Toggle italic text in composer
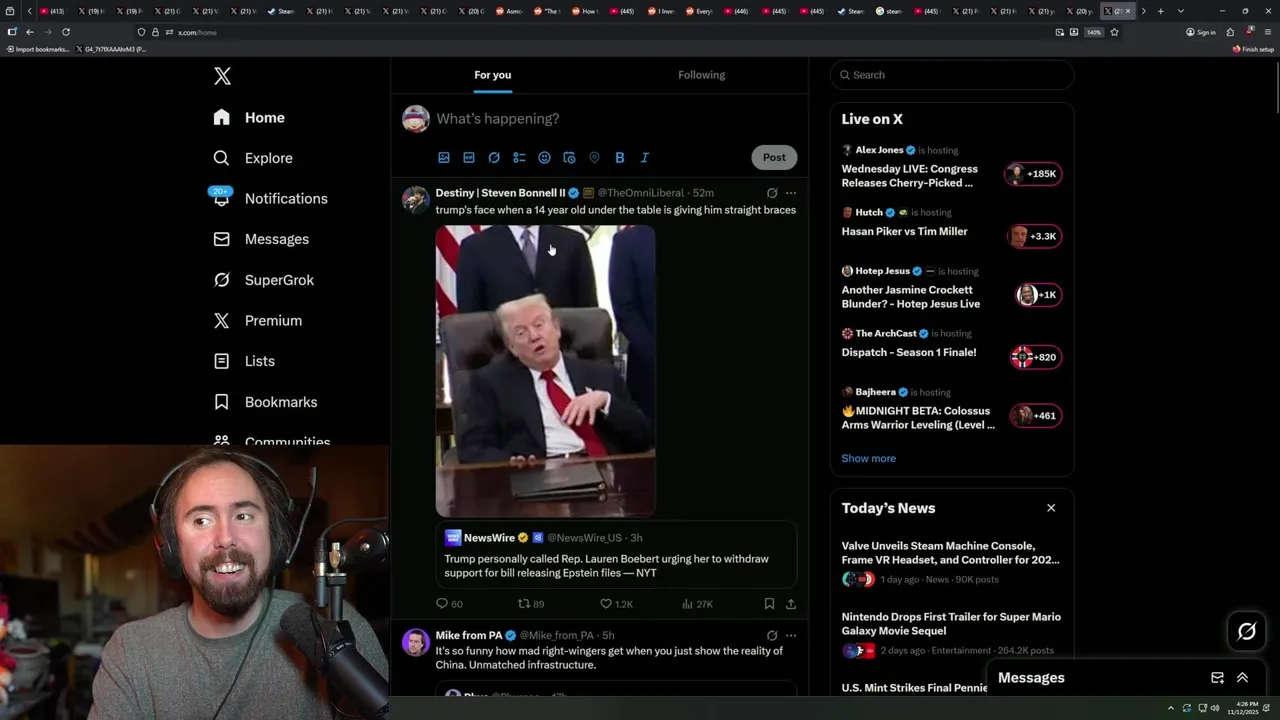 (x=644, y=157)
